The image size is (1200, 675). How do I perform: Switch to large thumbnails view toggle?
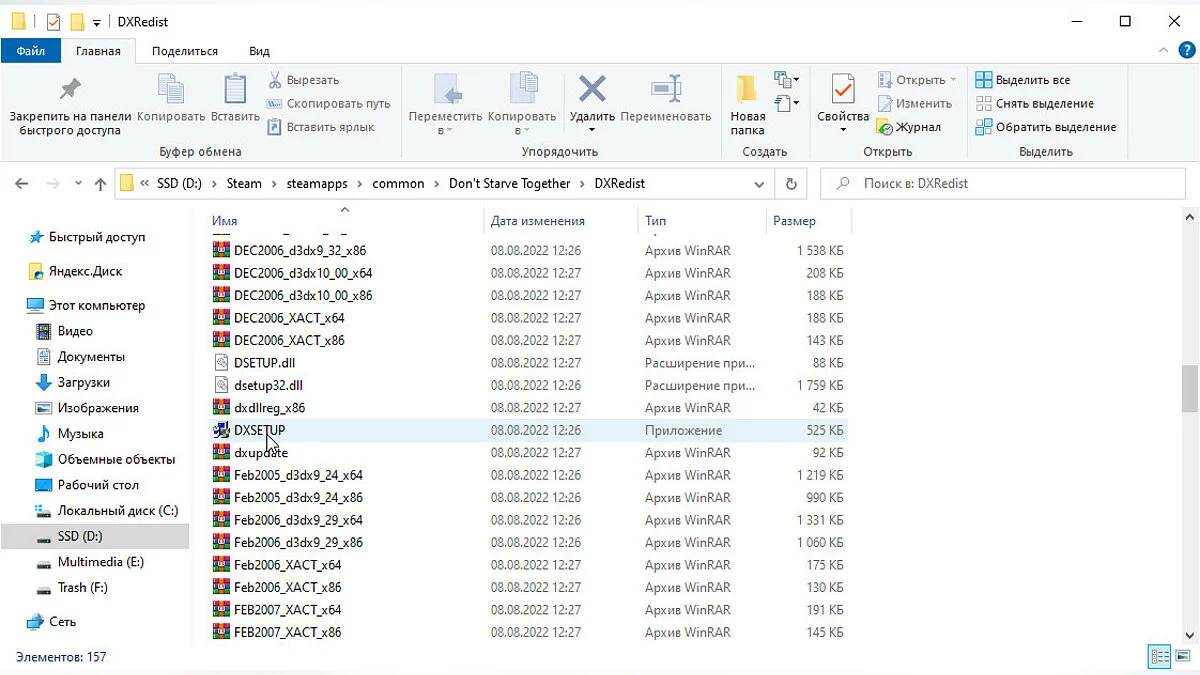pos(1184,657)
